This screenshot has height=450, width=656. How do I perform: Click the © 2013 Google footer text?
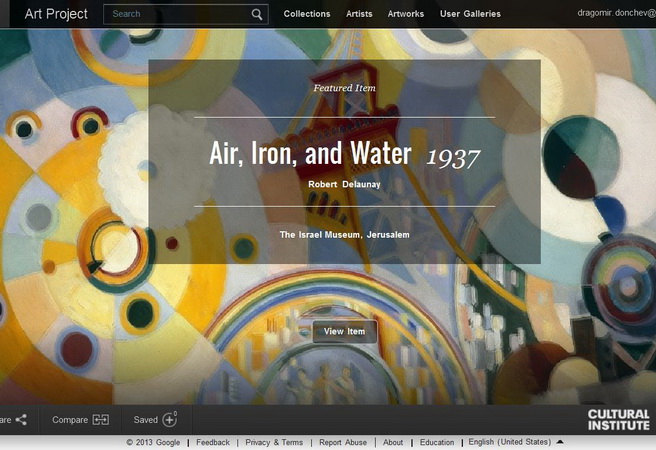[x=153, y=442]
